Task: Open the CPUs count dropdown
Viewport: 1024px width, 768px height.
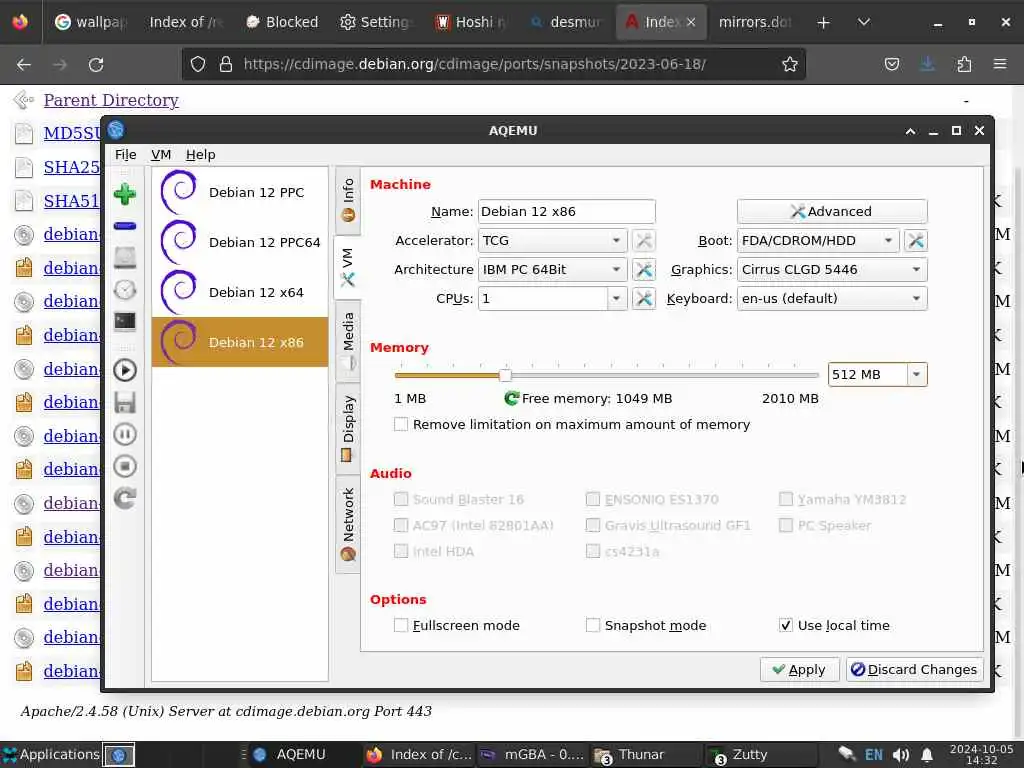Action: point(616,298)
